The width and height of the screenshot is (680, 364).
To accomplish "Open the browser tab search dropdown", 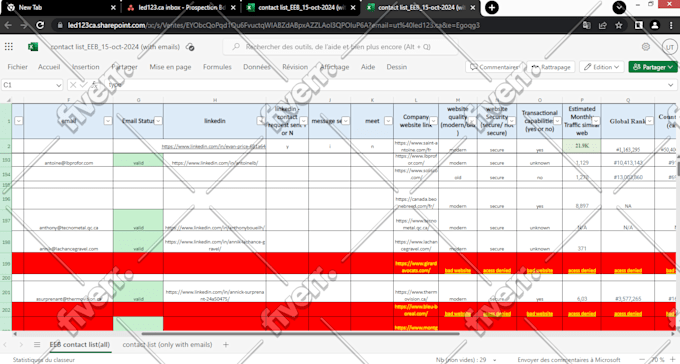I will tap(619, 7).
